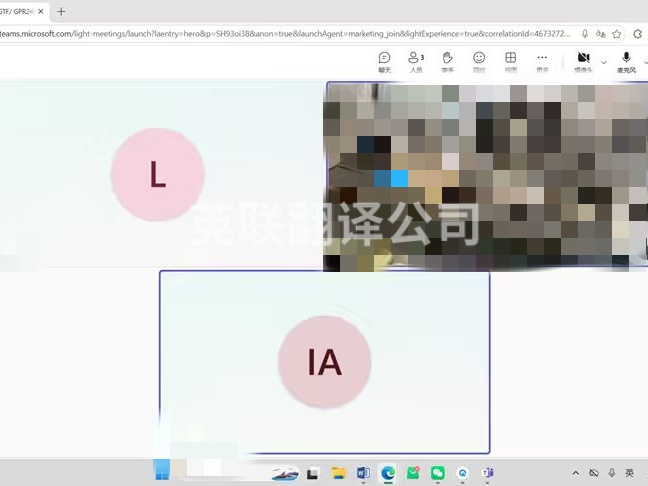Click the translate page icon in address bar
This screenshot has height=486, width=648.
[x=600, y=34]
